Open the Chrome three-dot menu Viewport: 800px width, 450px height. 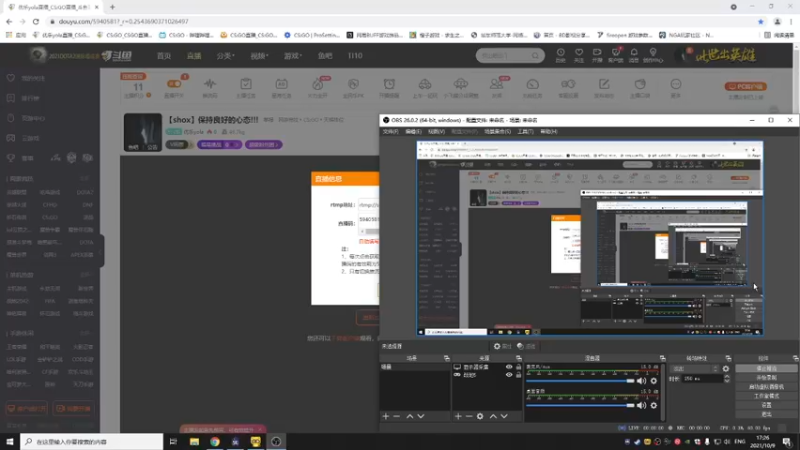click(x=791, y=21)
